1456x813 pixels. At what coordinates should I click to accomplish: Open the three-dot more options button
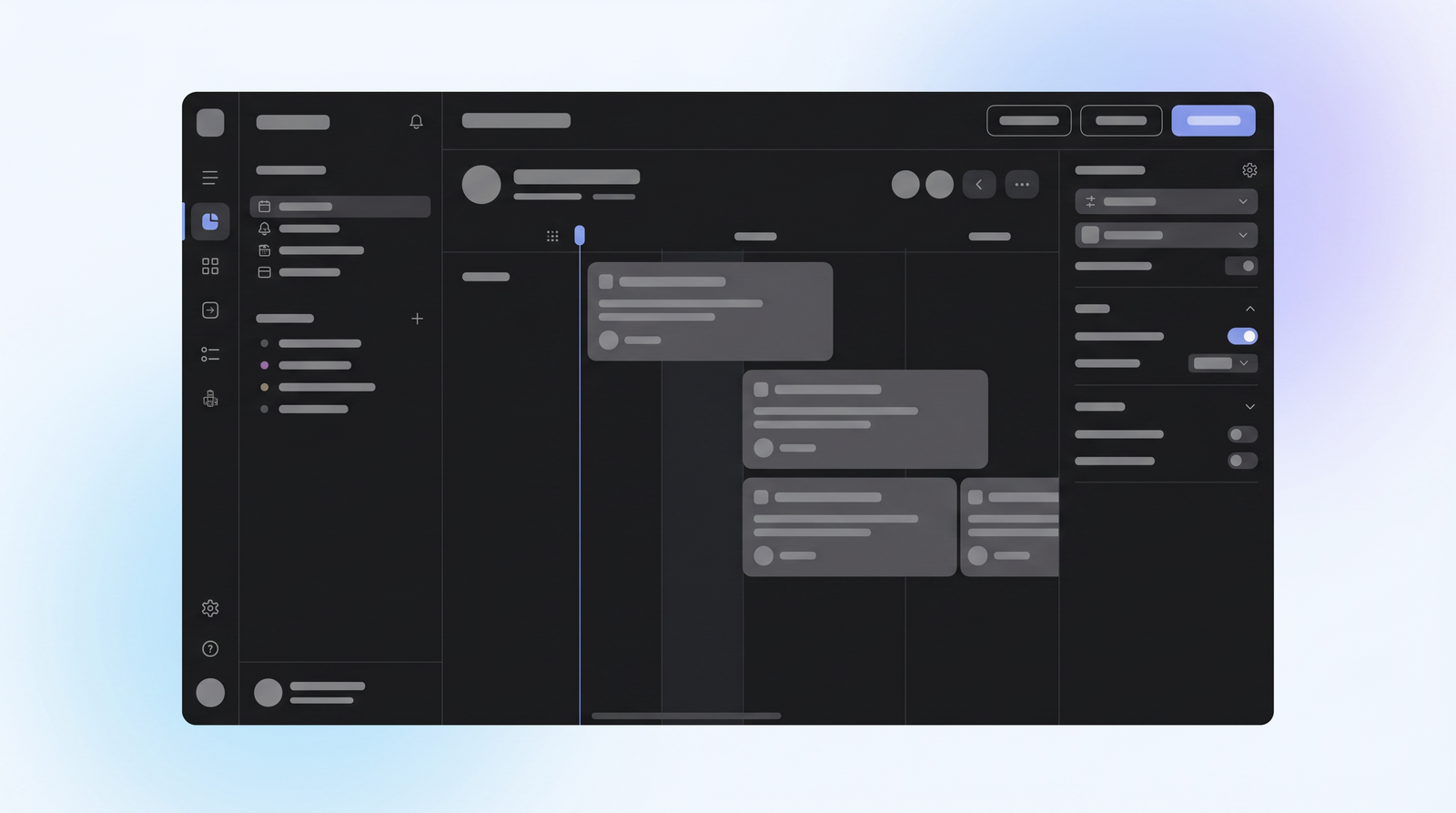pos(1022,185)
